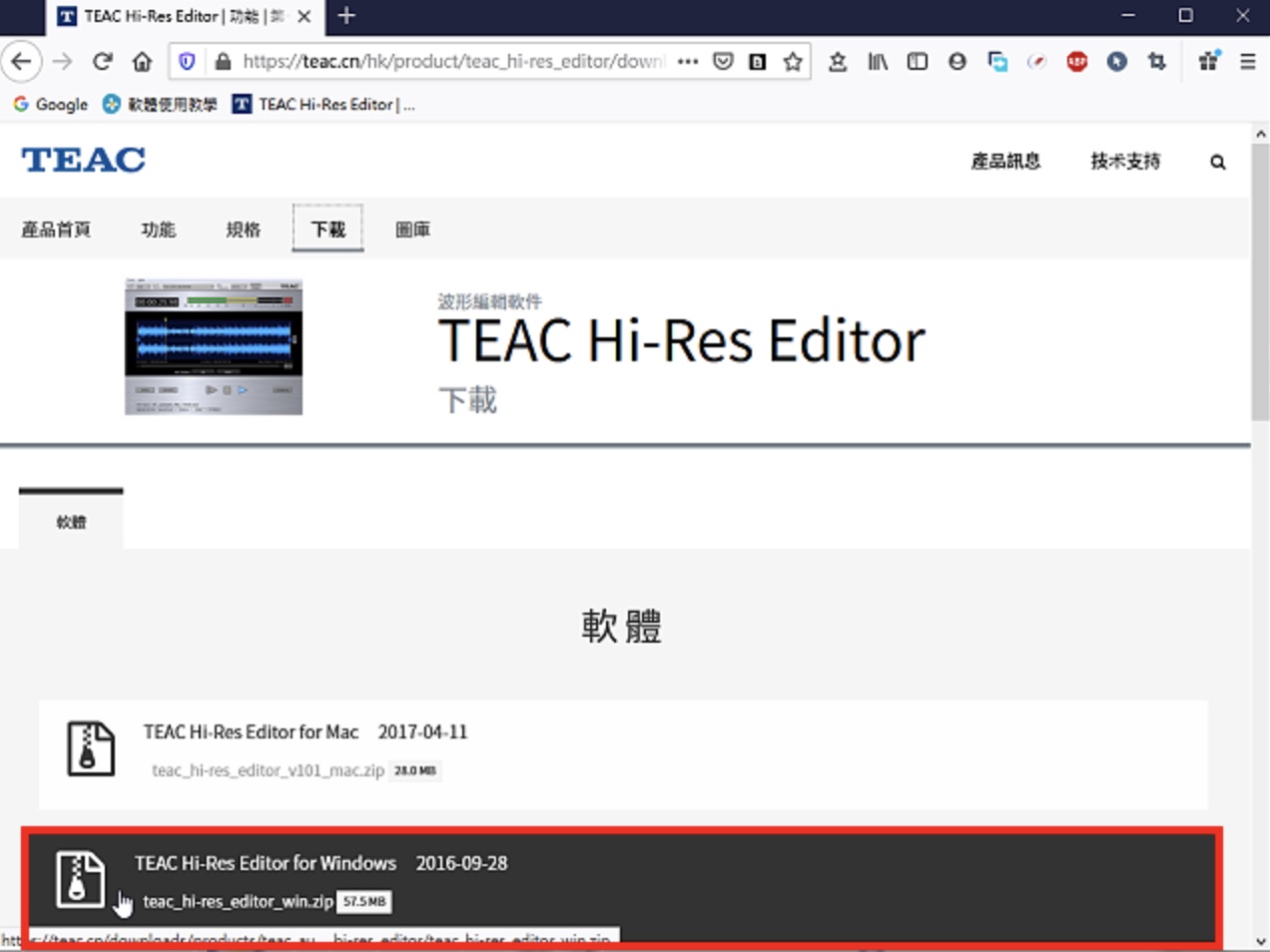The width and height of the screenshot is (1270, 952).
Task: Click the 2017-04-11 Mac release date
Action: tap(422, 732)
